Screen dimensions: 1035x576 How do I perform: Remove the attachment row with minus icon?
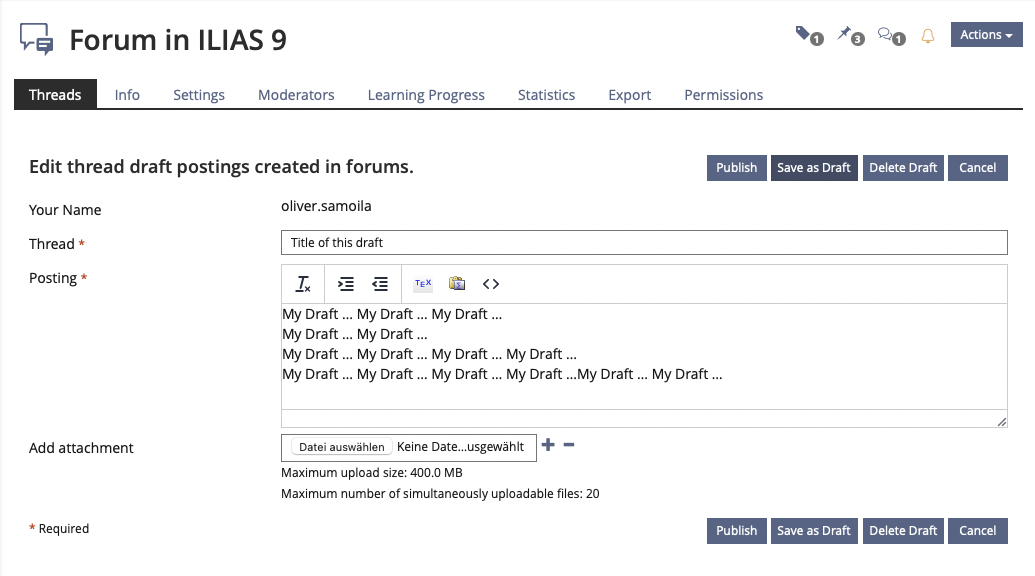click(x=569, y=444)
